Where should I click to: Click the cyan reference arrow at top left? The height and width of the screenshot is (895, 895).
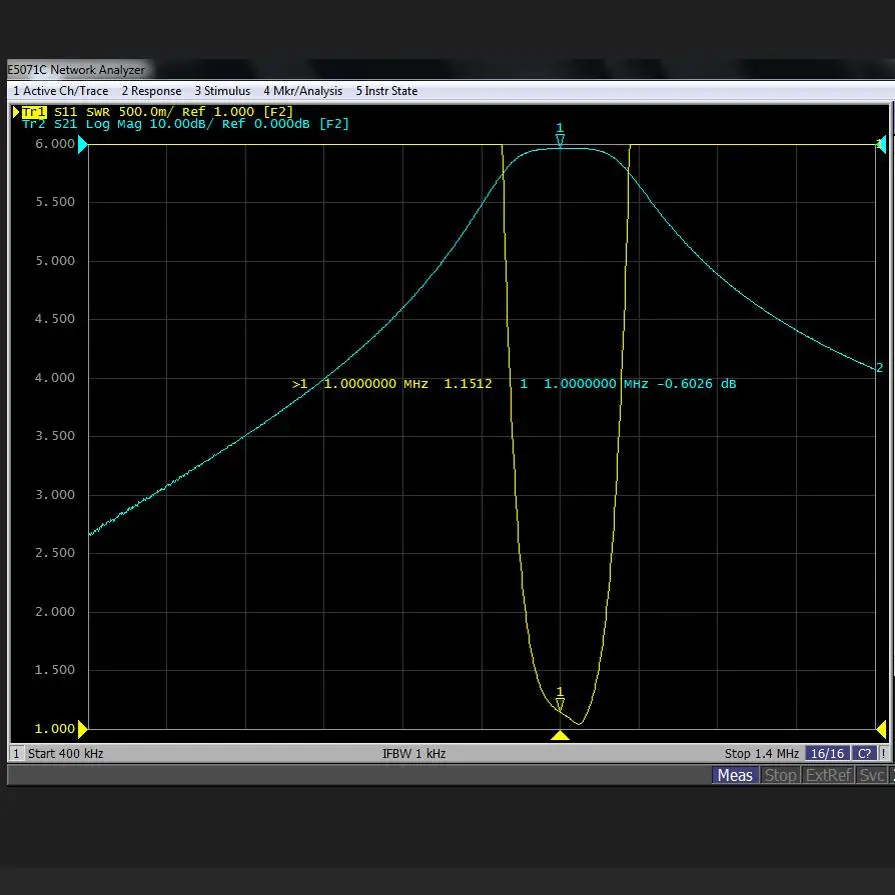(83, 145)
